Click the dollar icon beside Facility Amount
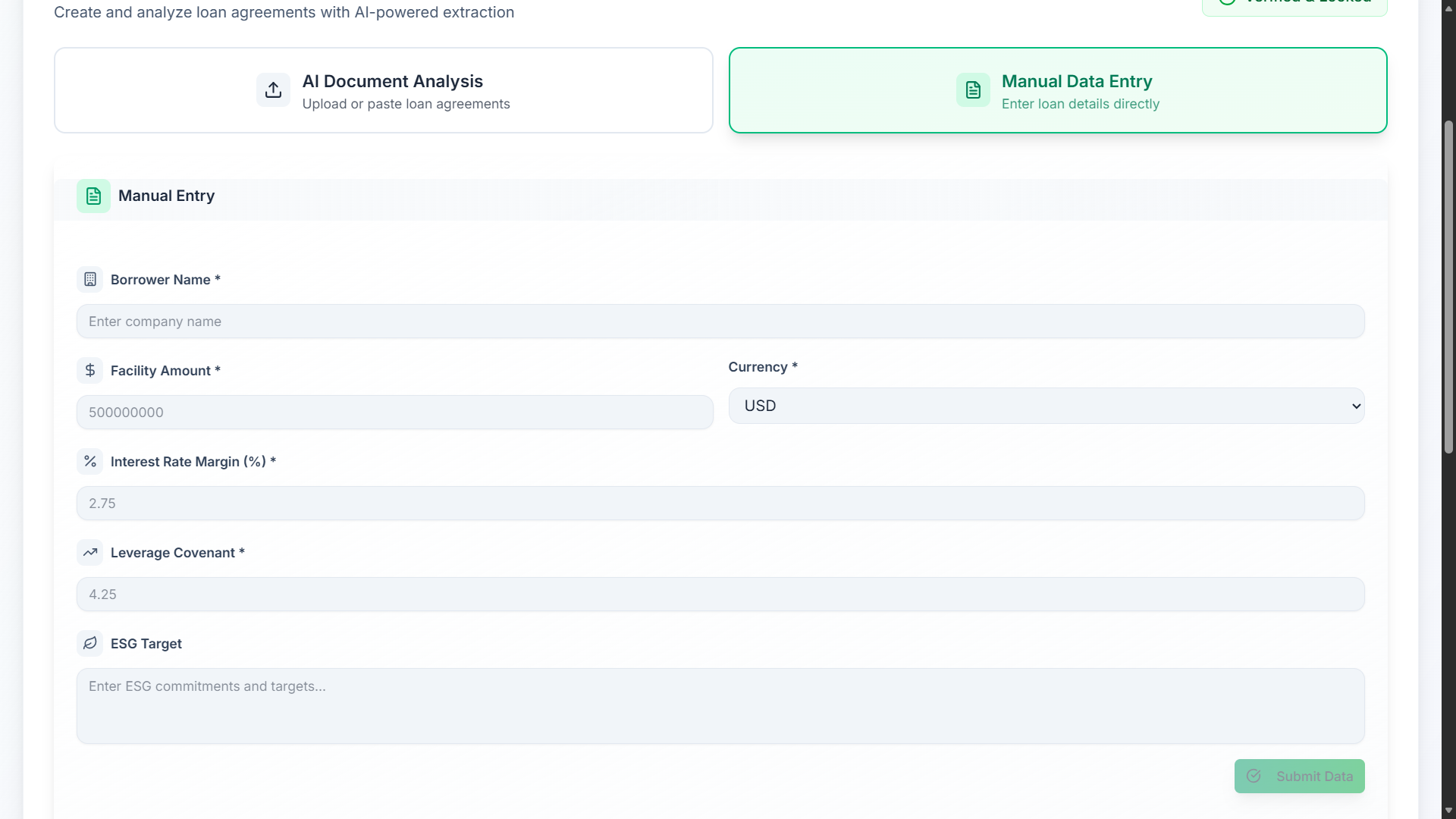The width and height of the screenshot is (1456, 819). [x=90, y=371]
